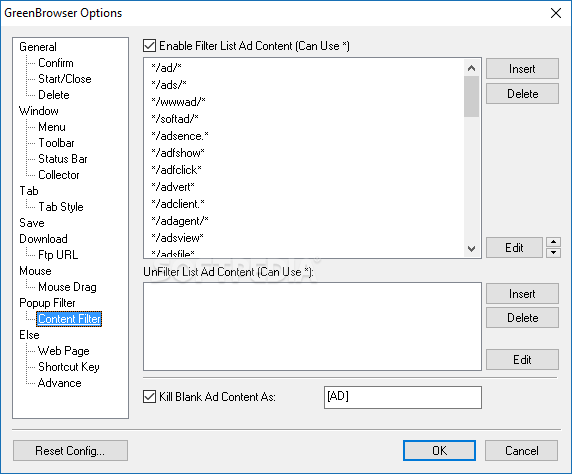Move filter entry down with spinner arrow
Image resolution: width=572 pixels, height=474 pixels.
(553, 253)
